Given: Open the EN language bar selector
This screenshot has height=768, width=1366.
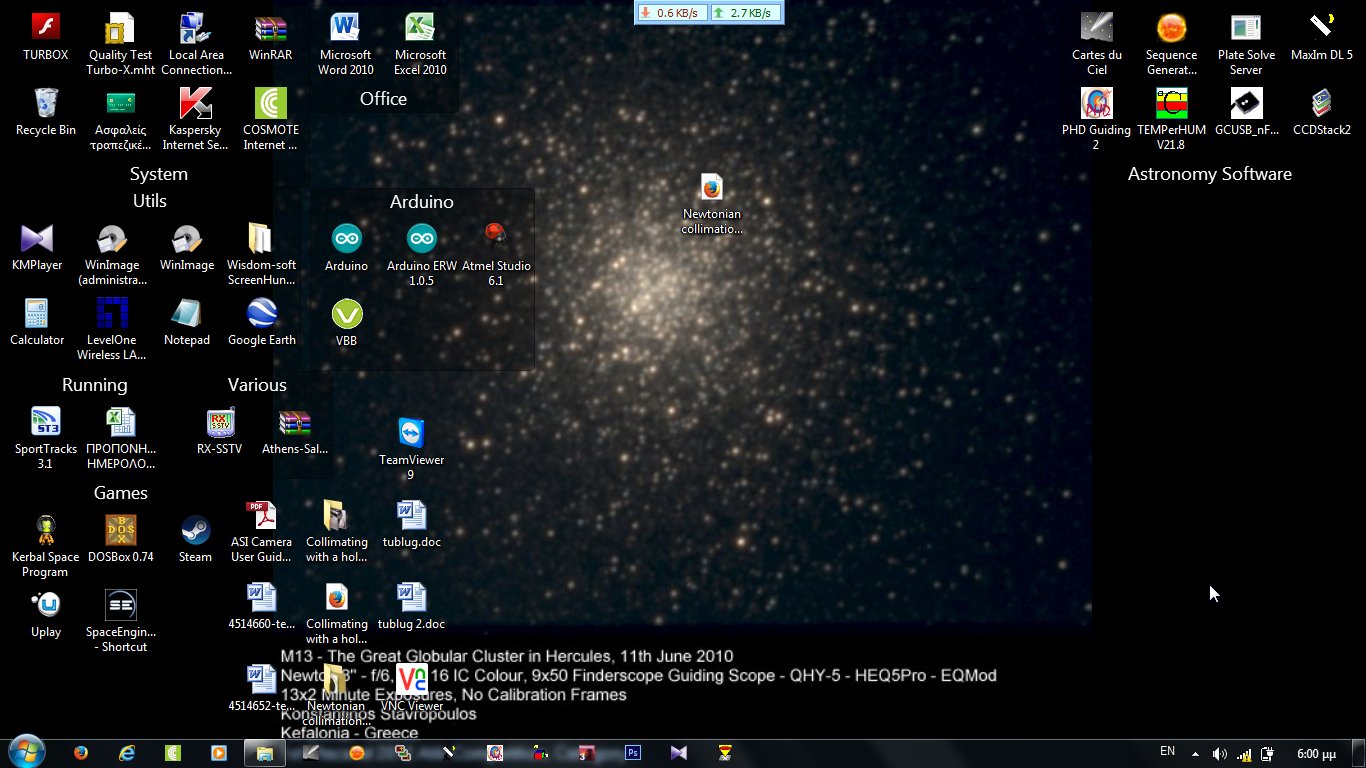Looking at the screenshot, I should pyautogui.click(x=1167, y=752).
